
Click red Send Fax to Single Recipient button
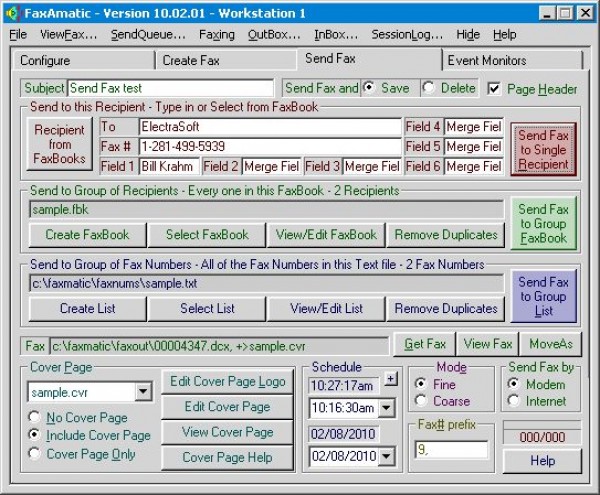[545, 148]
